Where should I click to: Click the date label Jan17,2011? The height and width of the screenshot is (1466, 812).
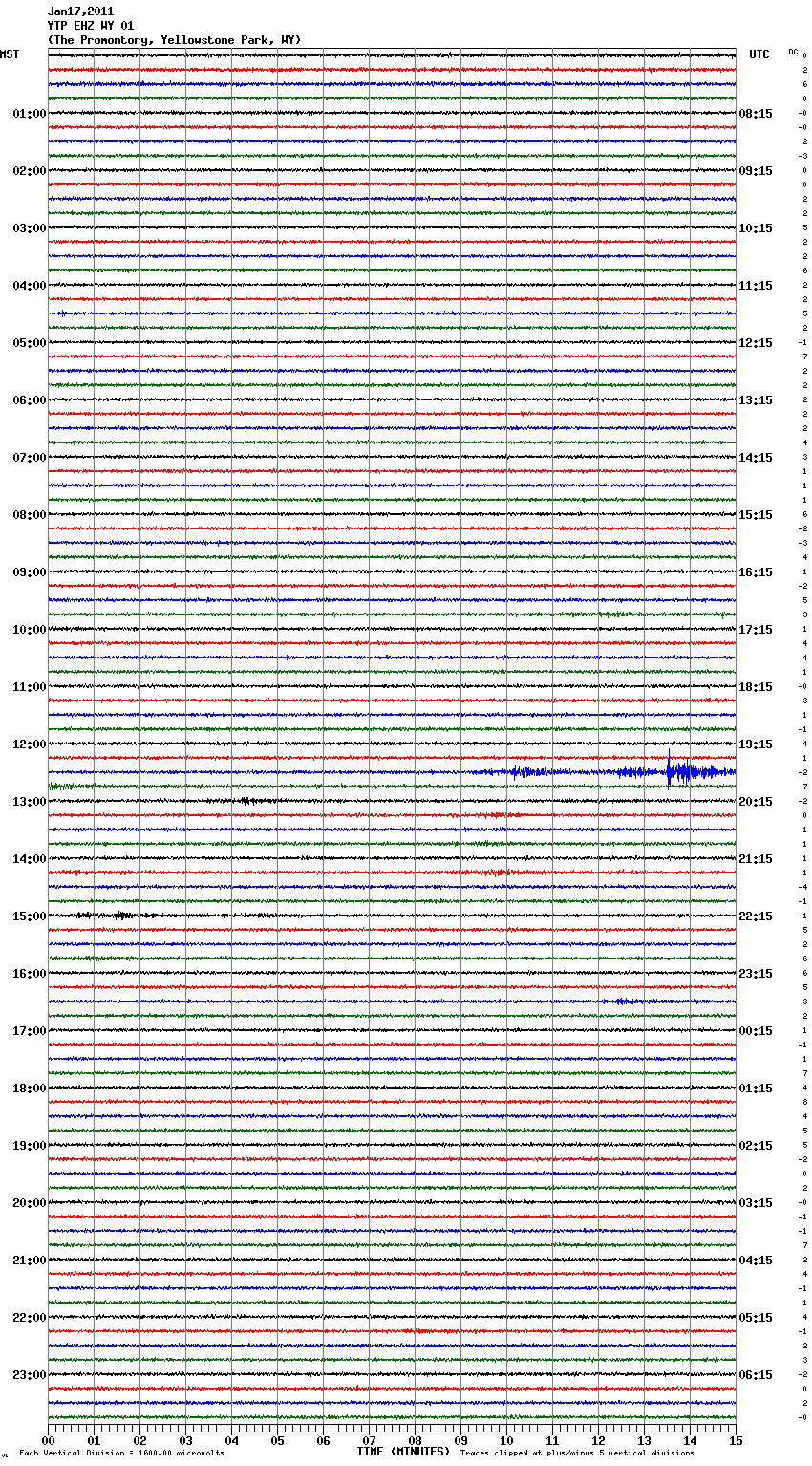click(80, 11)
